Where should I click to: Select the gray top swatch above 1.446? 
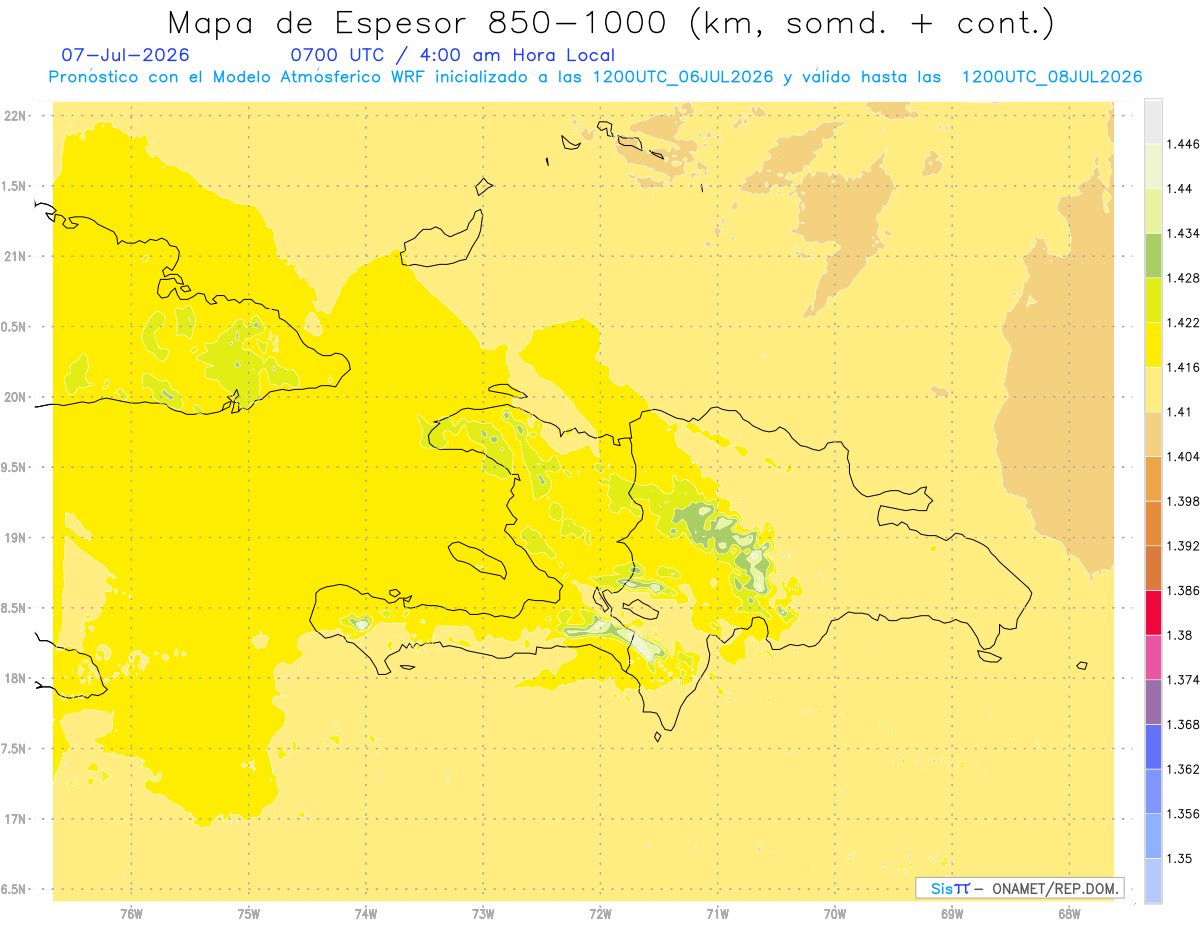[x=1153, y=121]
